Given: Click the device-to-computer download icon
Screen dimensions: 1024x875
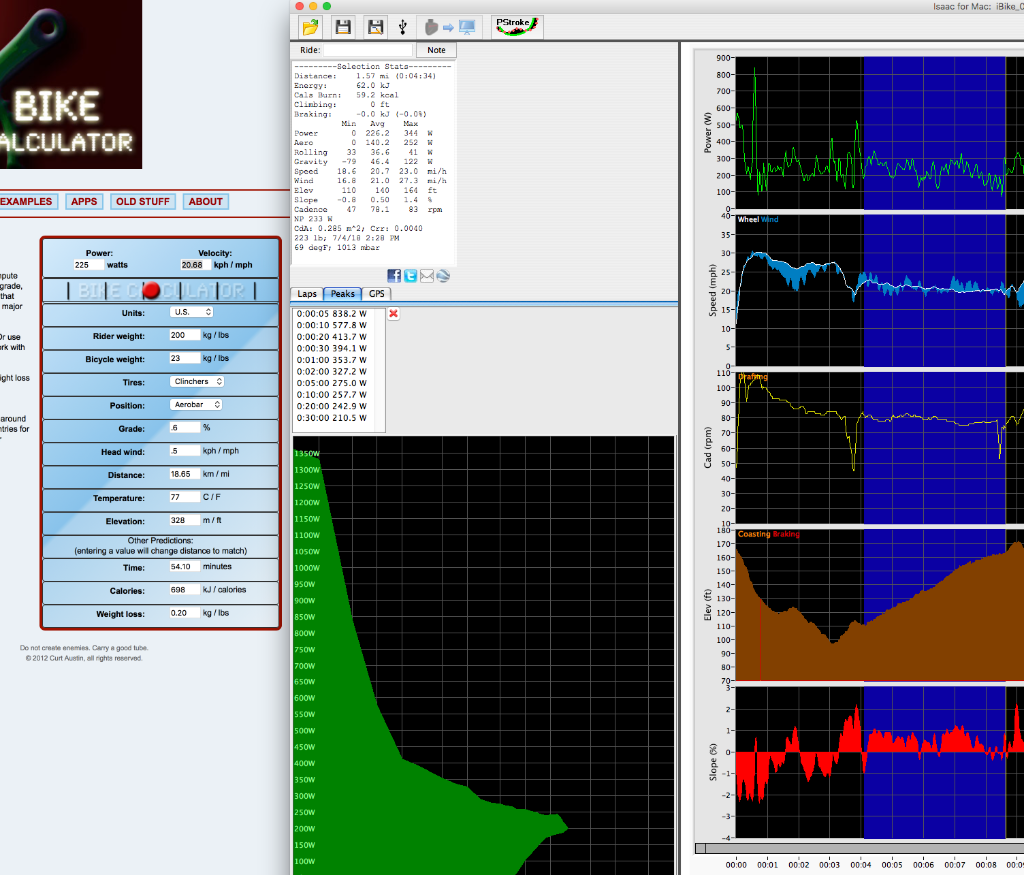Looking at the screenshot, I should coord(449,27).
